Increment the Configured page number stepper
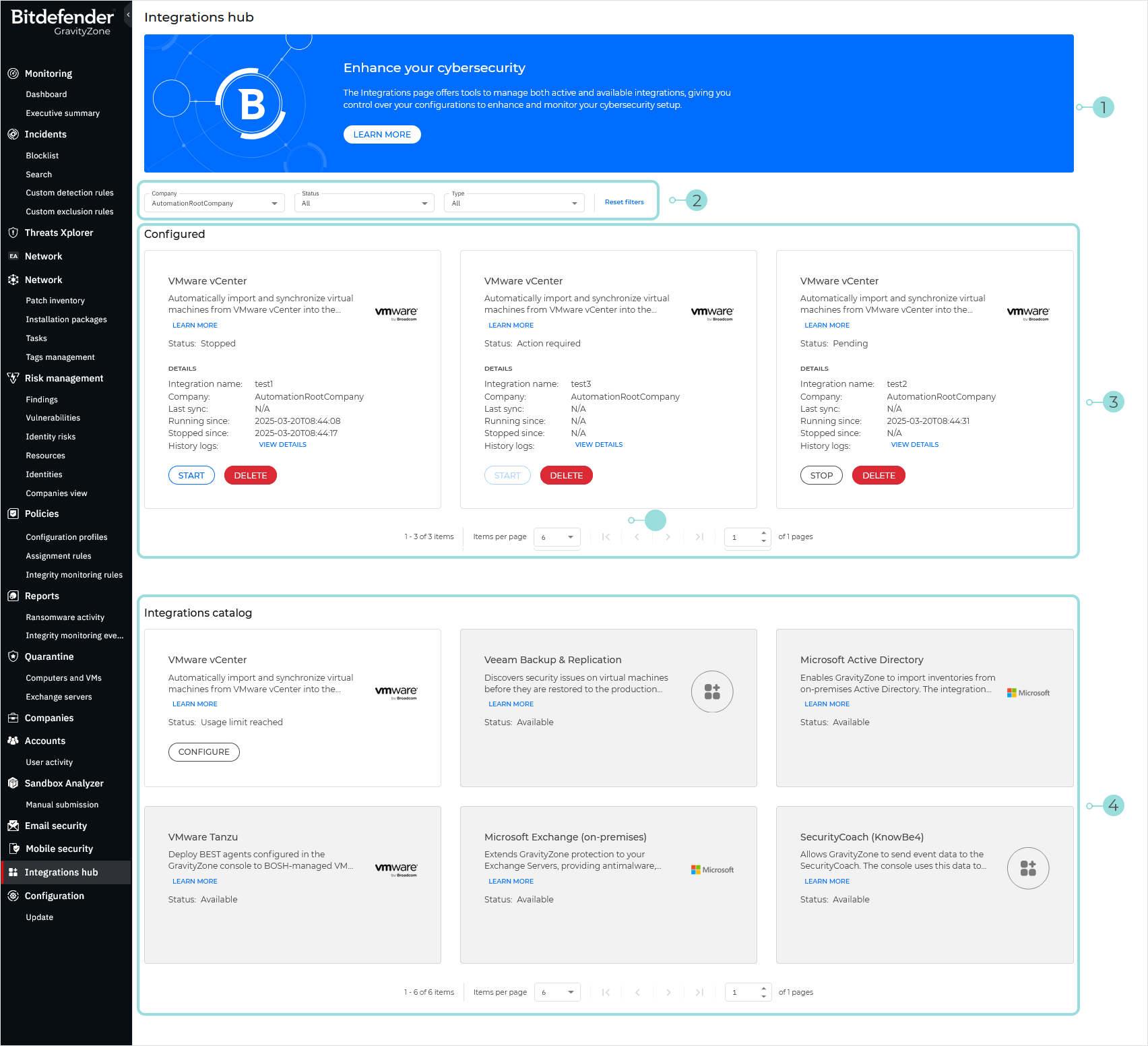The image size is (1148, 1046). click(x=763, y=533)
